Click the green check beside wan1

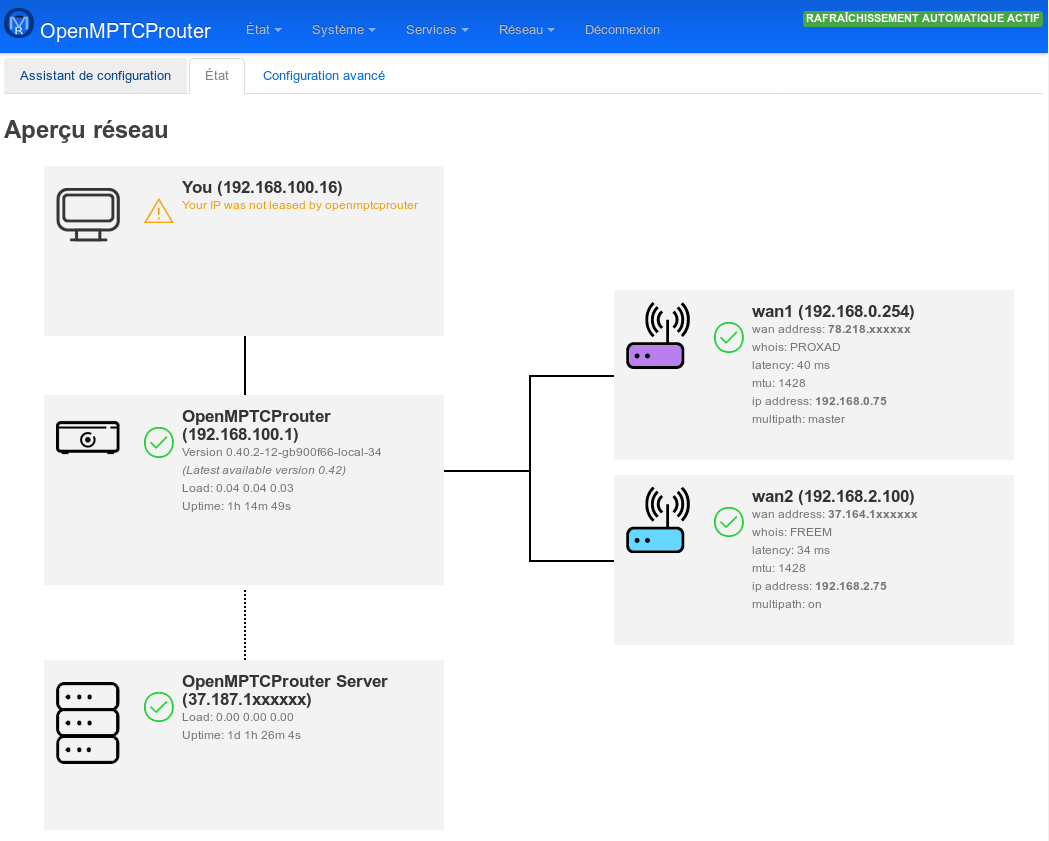729,337
